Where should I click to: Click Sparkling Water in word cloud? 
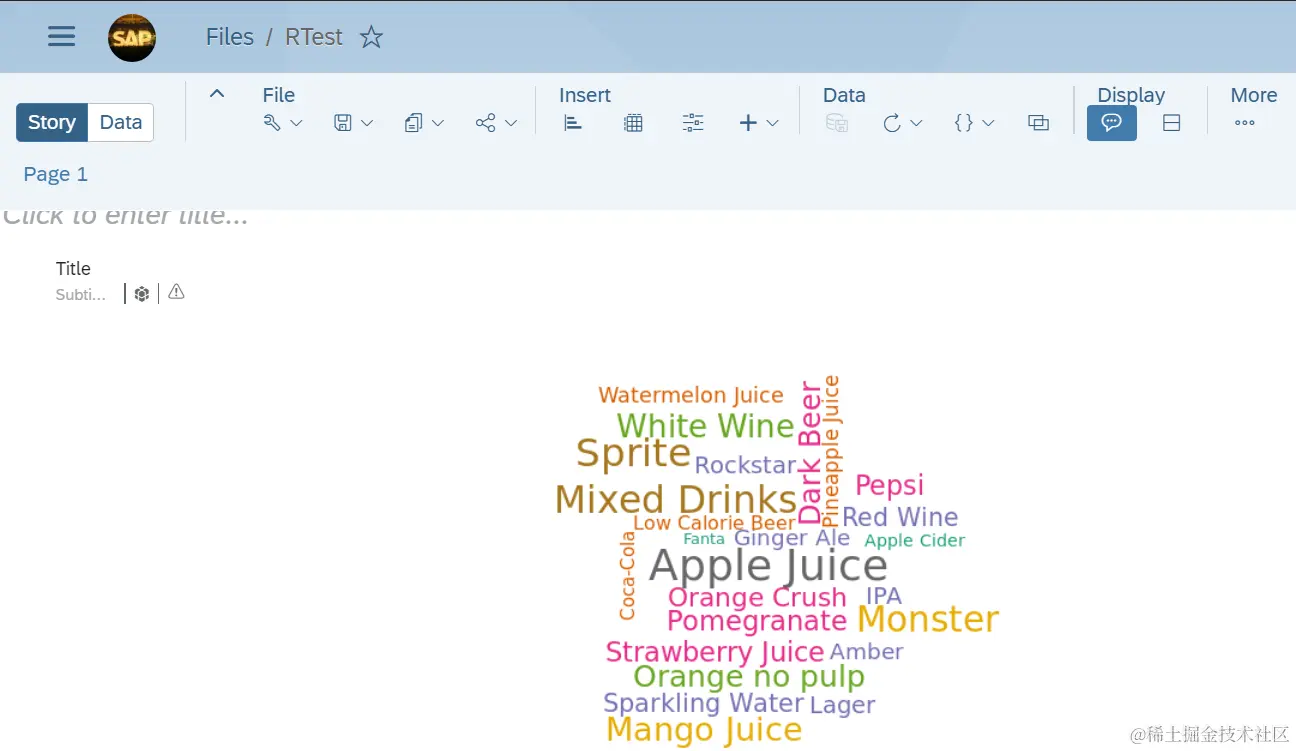(704, 703)
